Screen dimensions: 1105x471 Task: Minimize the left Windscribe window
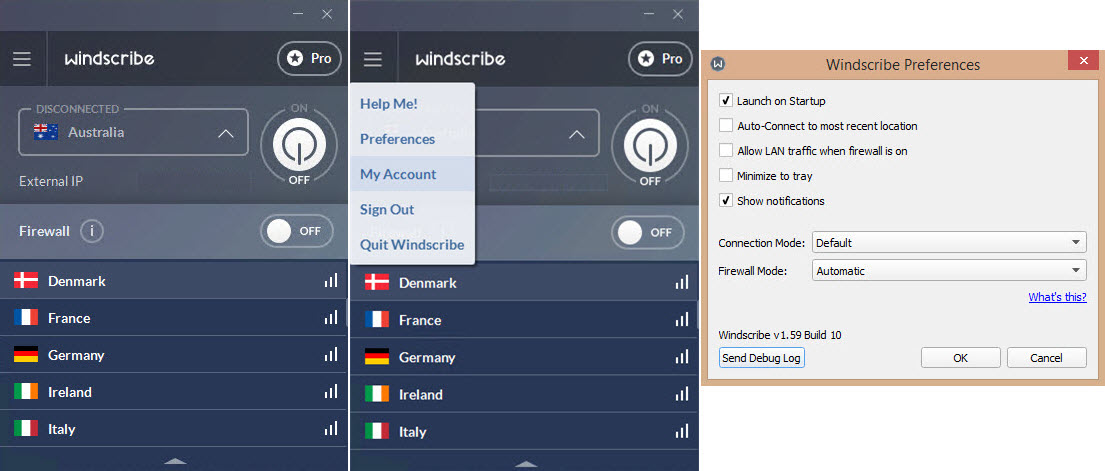click(298, 14)
